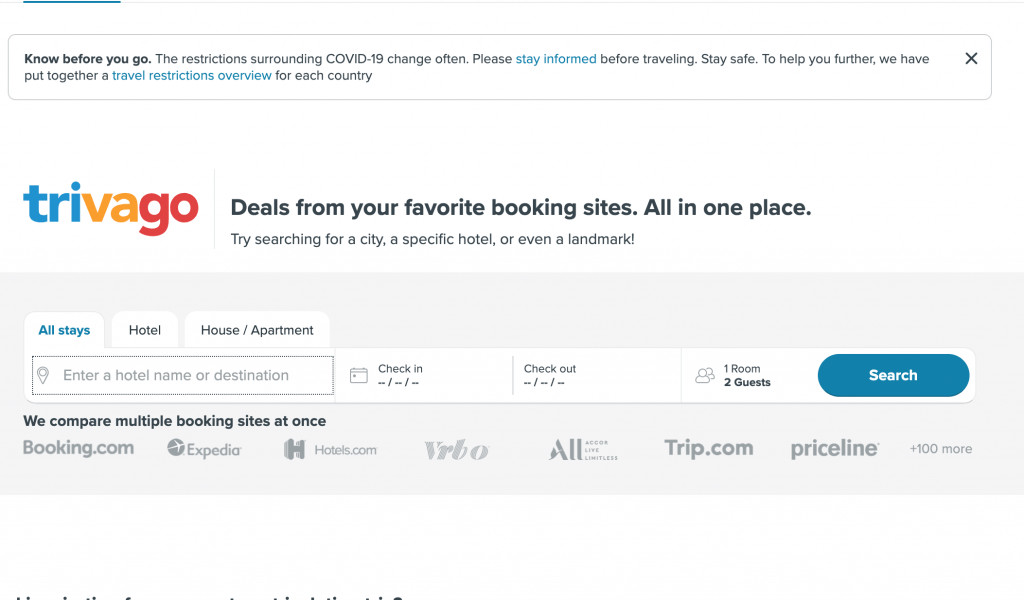Switch to the House / Apartment tab
This screenshot has width=1024, height=600.
coord(257,330)
